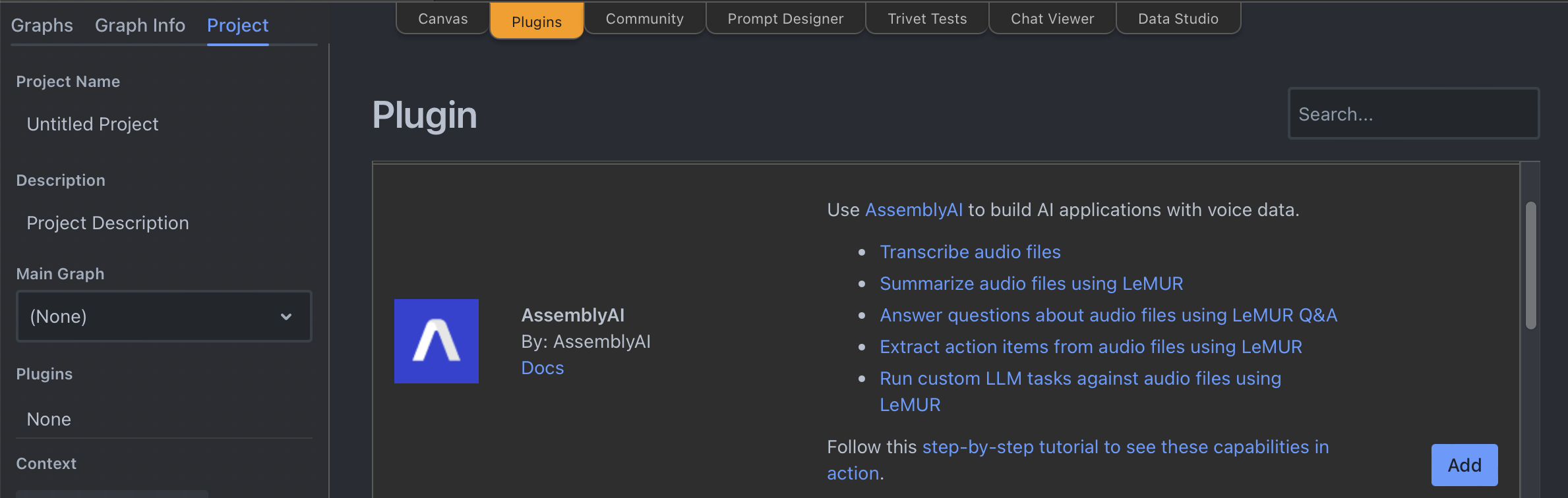Click the Transcribe audio files link

[970, 252]
